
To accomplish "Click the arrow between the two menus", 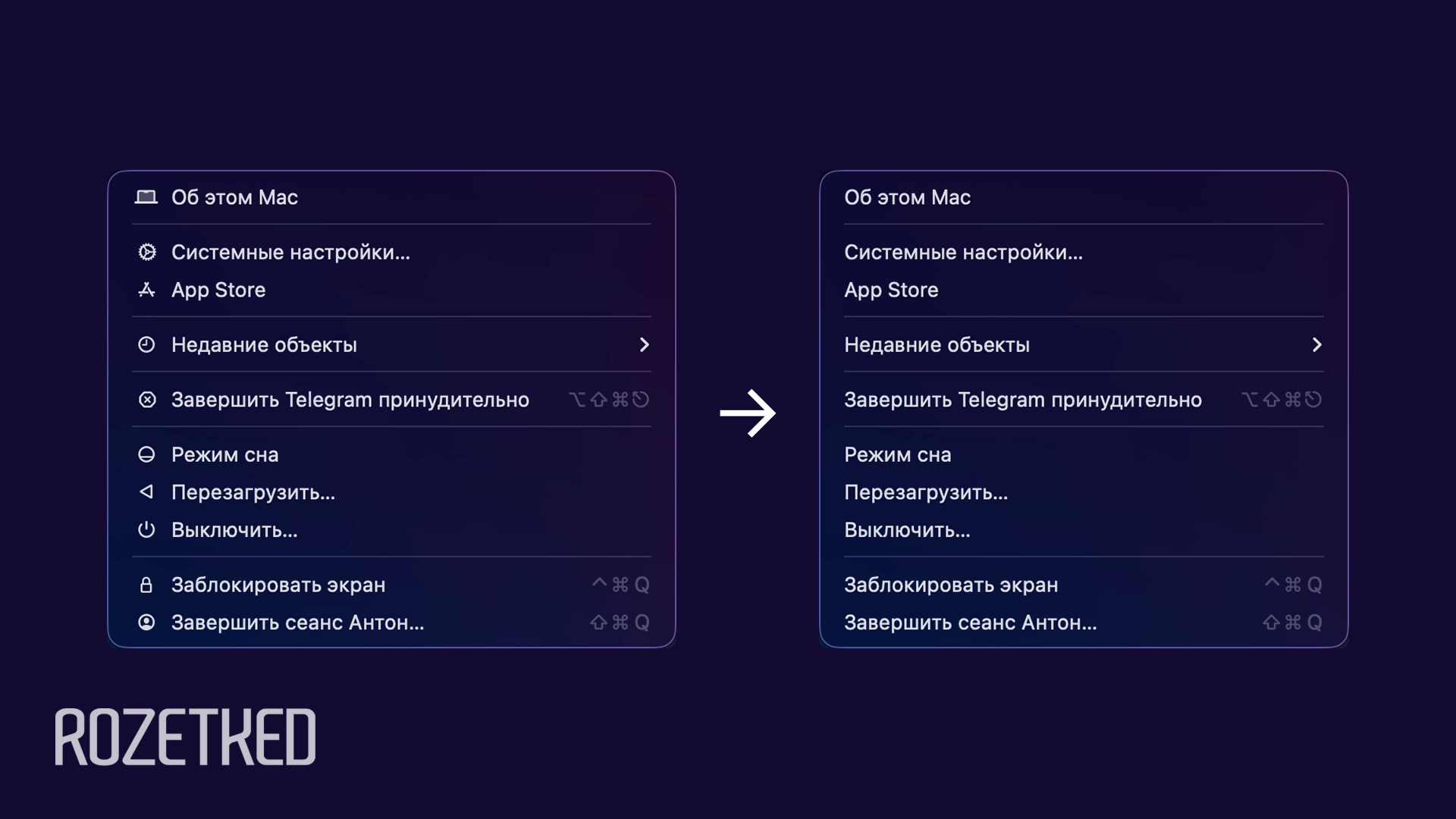I will (749, 412).
